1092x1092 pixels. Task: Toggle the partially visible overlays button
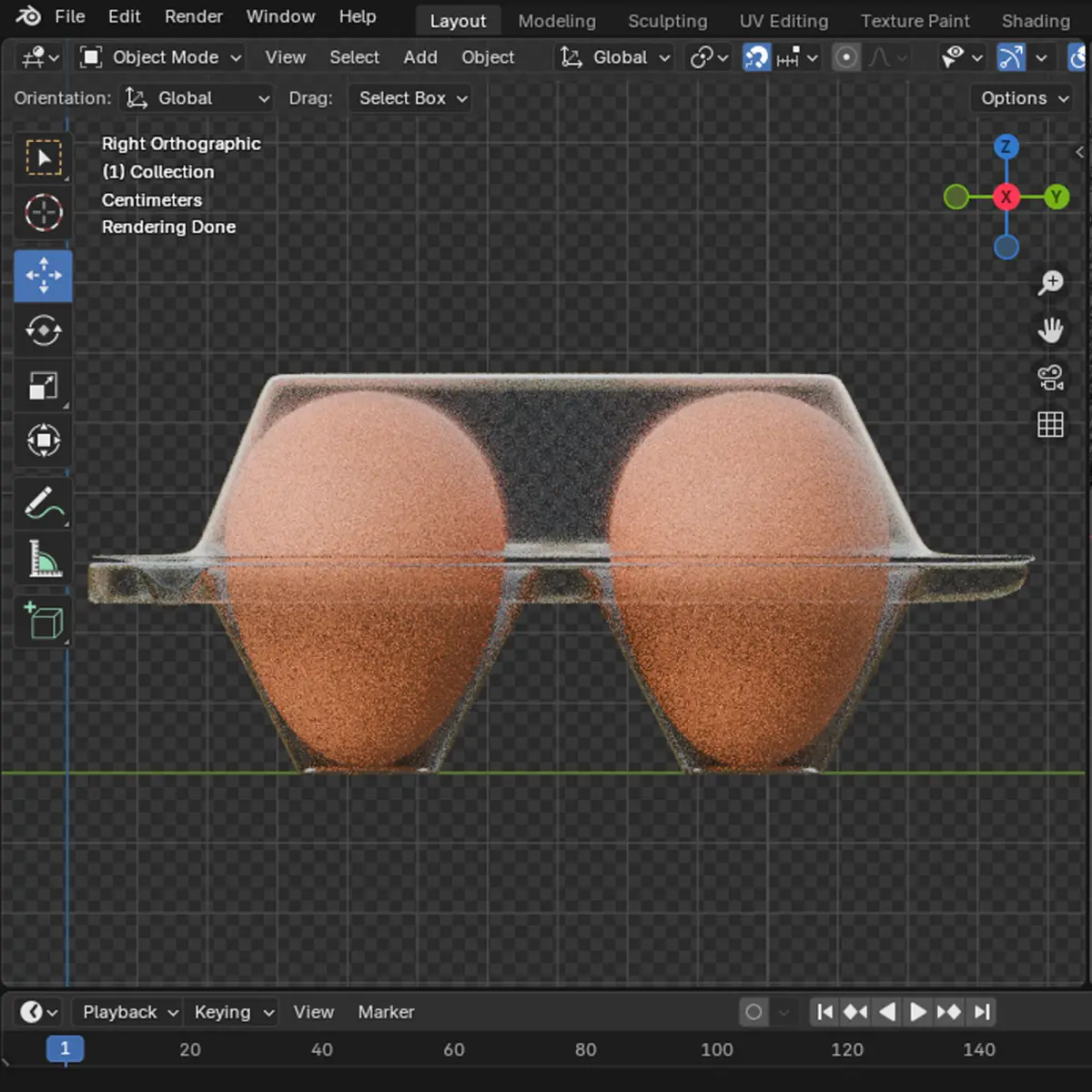[x=1077, y=57]
